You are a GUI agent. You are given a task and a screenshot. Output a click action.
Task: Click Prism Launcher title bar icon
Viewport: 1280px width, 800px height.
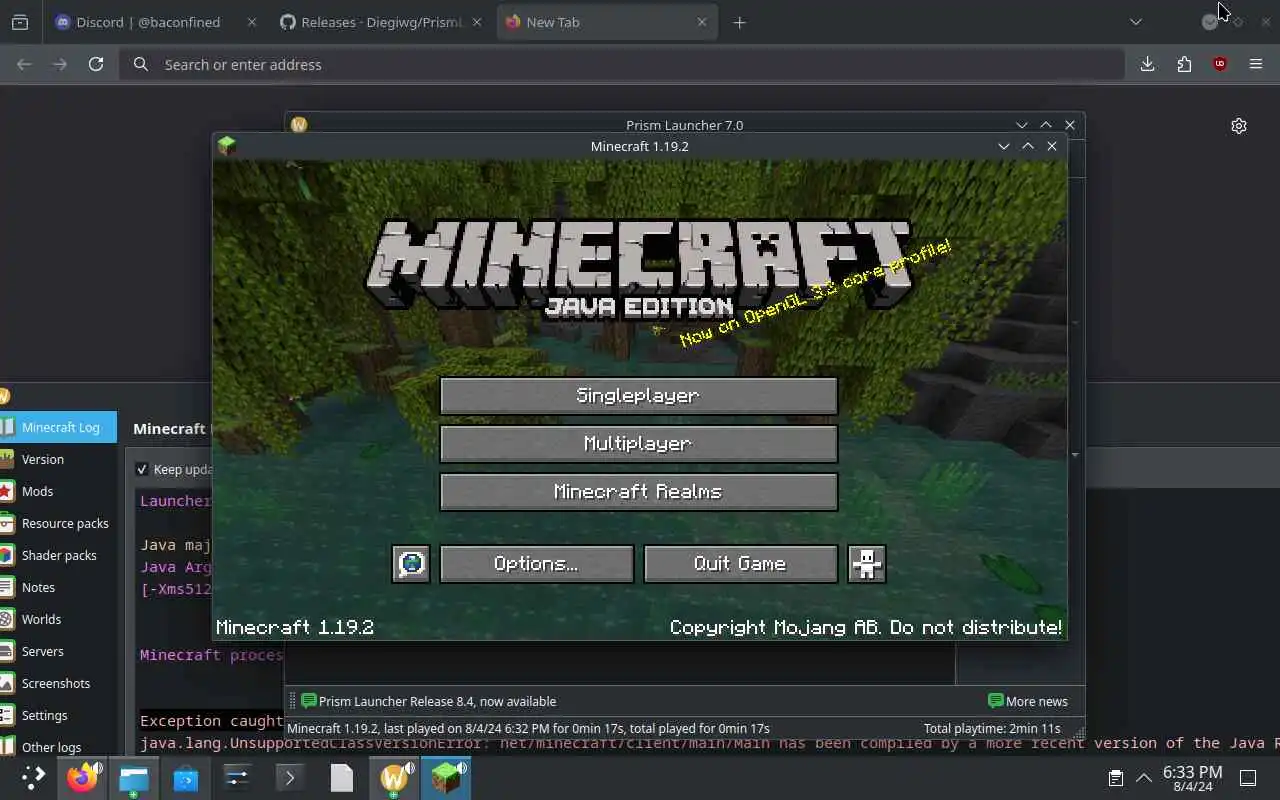(x=298, y=125)
